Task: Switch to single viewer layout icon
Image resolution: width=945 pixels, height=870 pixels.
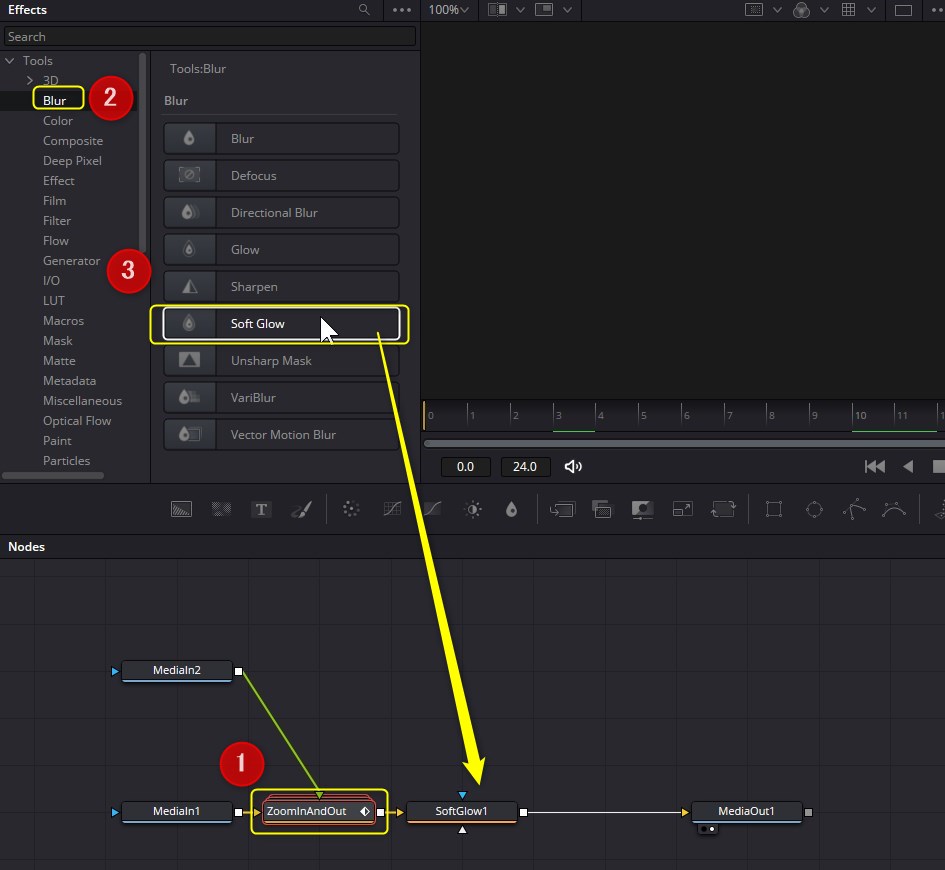Action: tap(903, 10)
